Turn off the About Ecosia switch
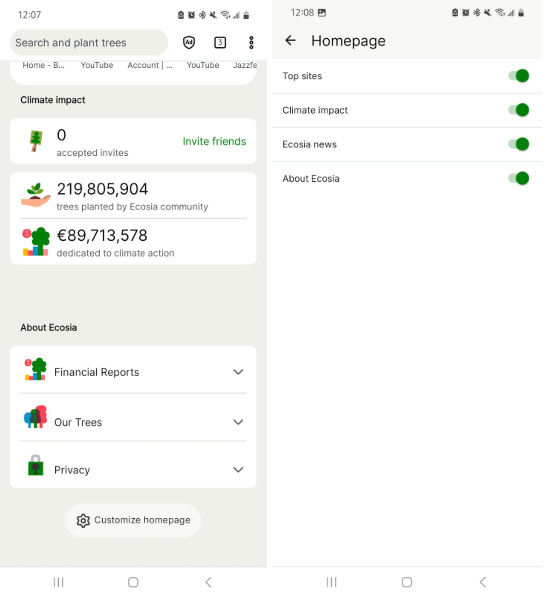Image resolution: width=546 pixels, height=601 pixels. 519,178
